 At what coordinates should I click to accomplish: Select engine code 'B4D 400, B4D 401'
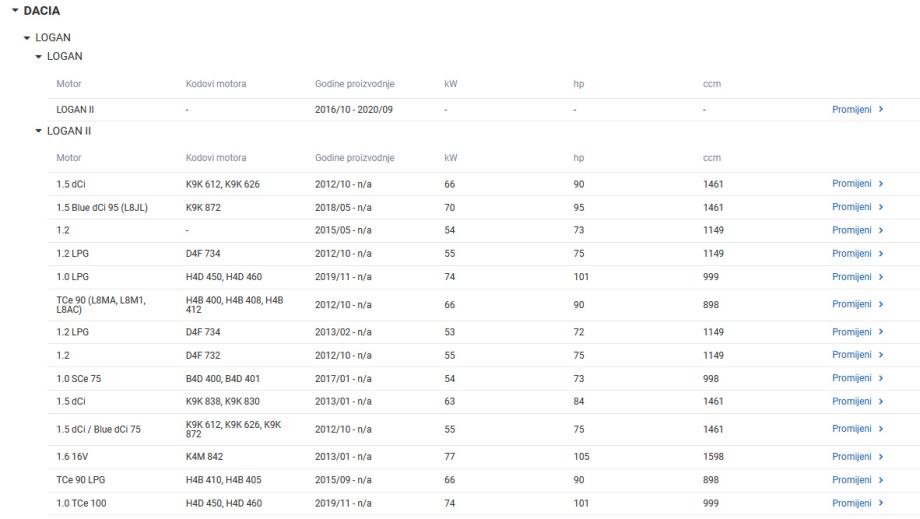pos(222,379)
